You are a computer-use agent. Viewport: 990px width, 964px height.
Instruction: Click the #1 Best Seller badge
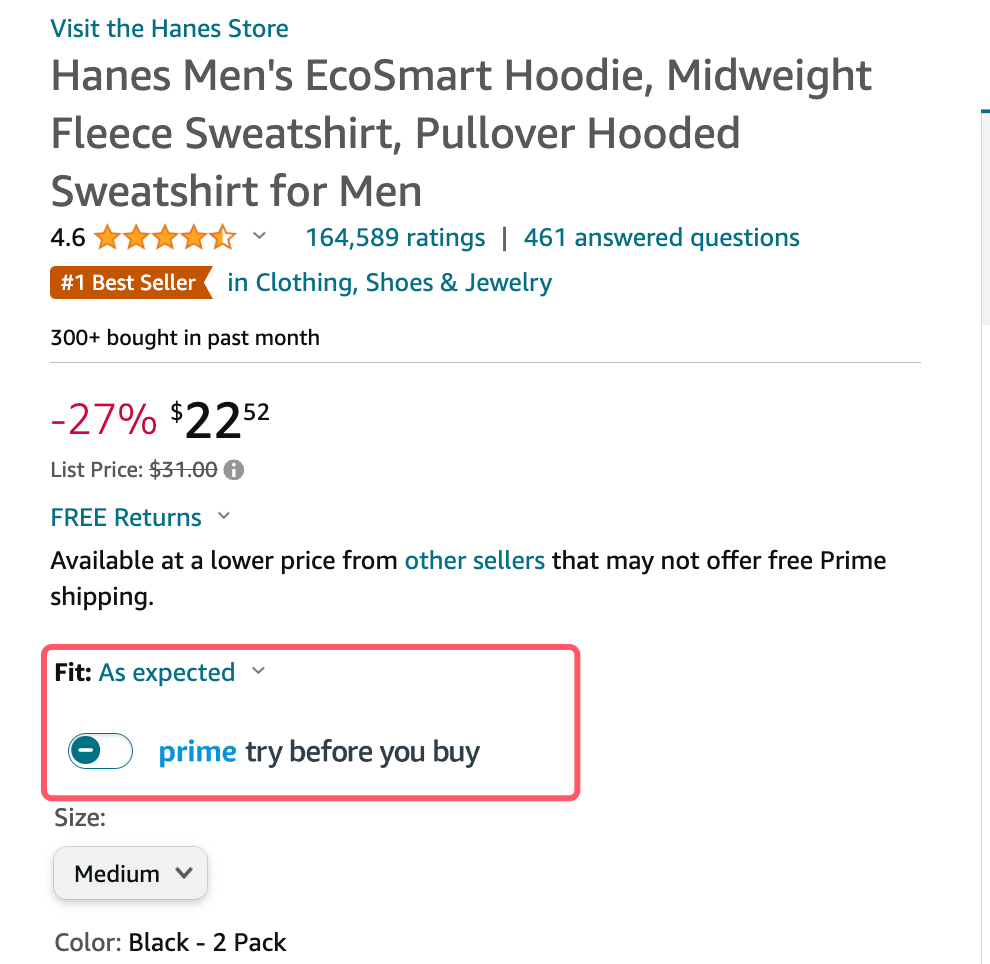[x=130, y=283]
